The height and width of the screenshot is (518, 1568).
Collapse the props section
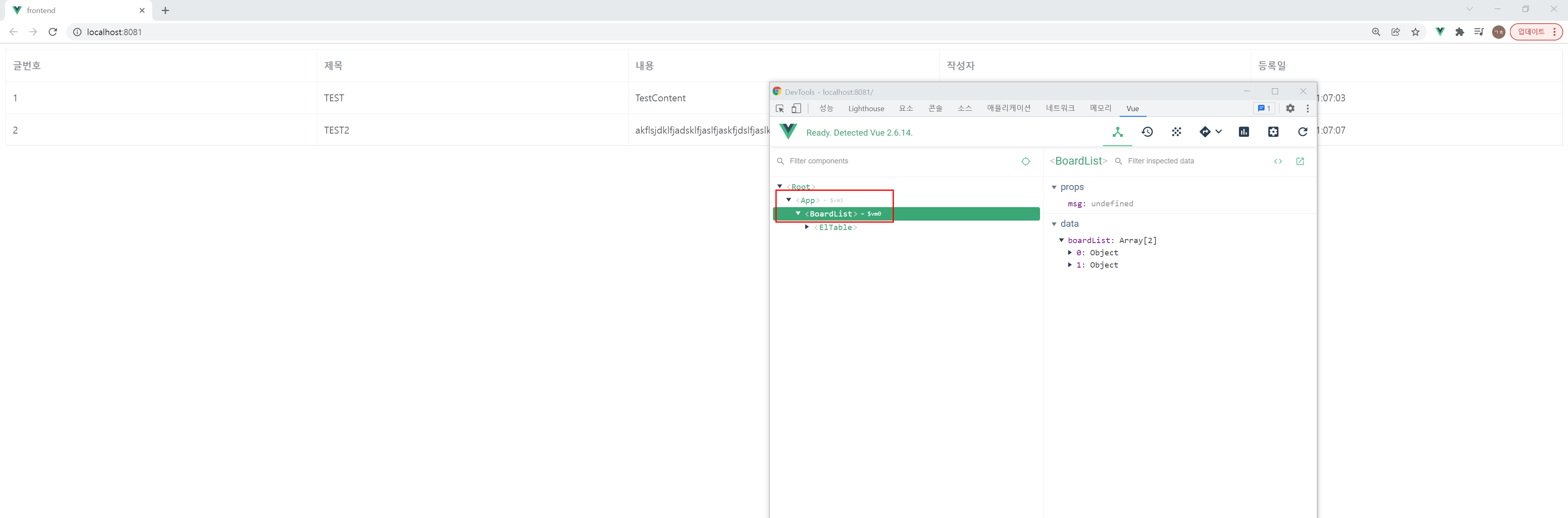tap(1054, 188)
